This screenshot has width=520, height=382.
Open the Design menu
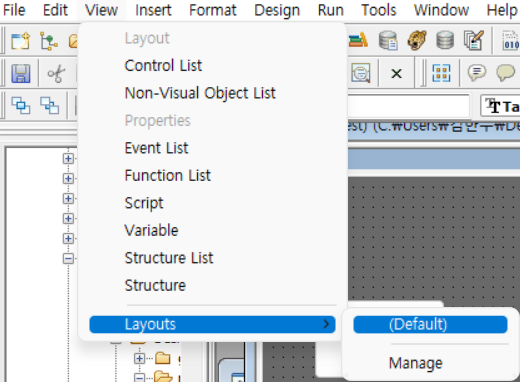(x=277, y=10)
